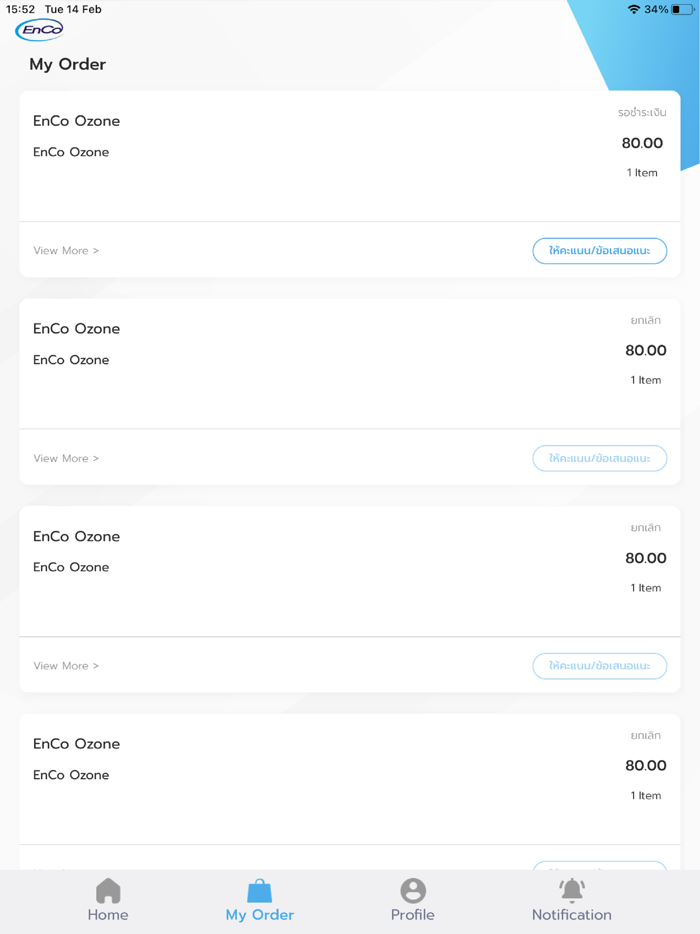Switch to the Notification tab

click(570, 903)
